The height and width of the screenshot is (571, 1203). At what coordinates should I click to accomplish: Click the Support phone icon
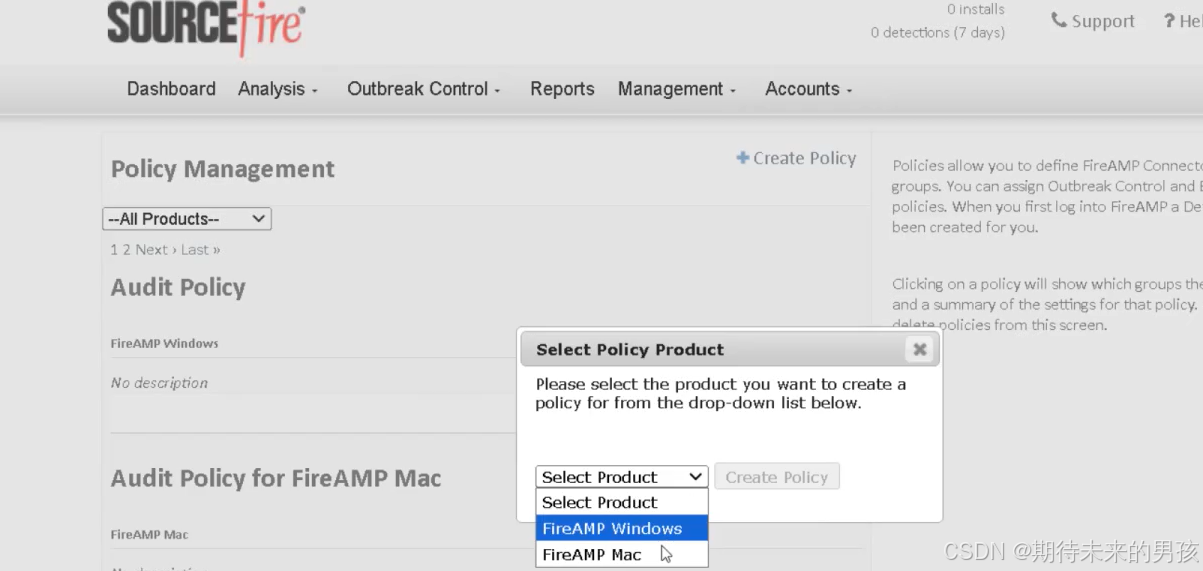coord(1059,20)
